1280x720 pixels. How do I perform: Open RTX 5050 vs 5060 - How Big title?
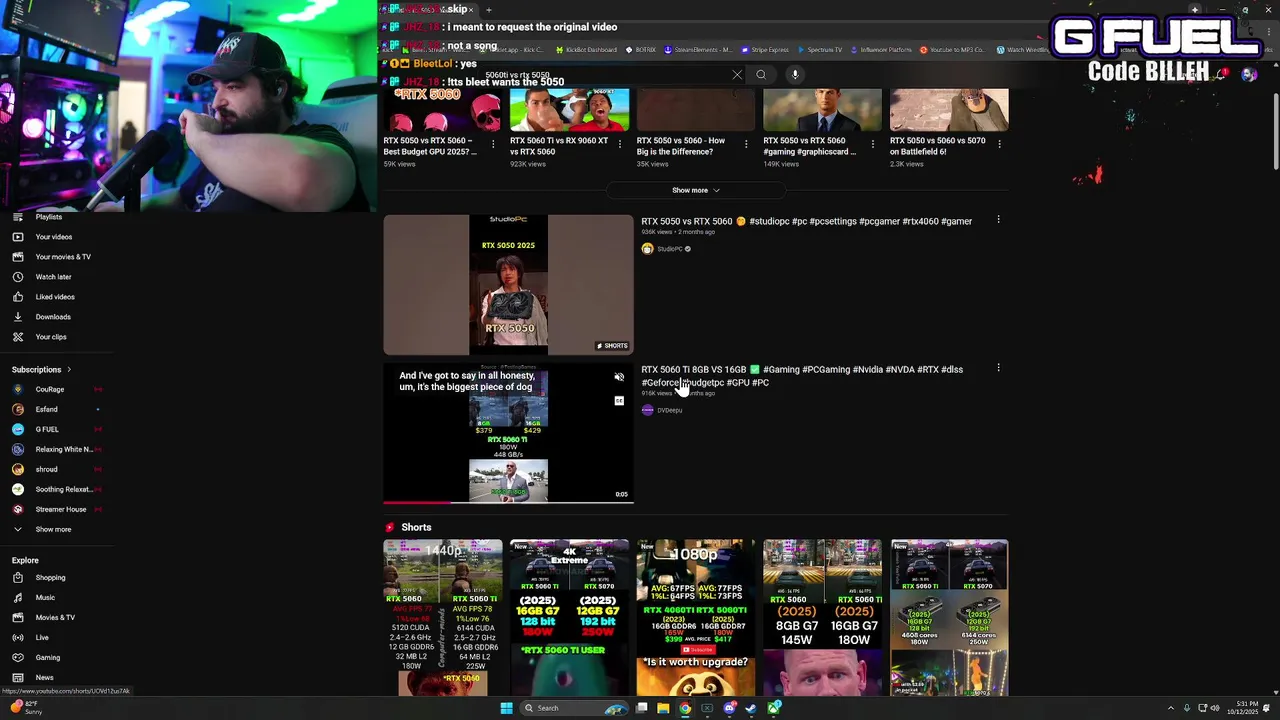(681, 146)
